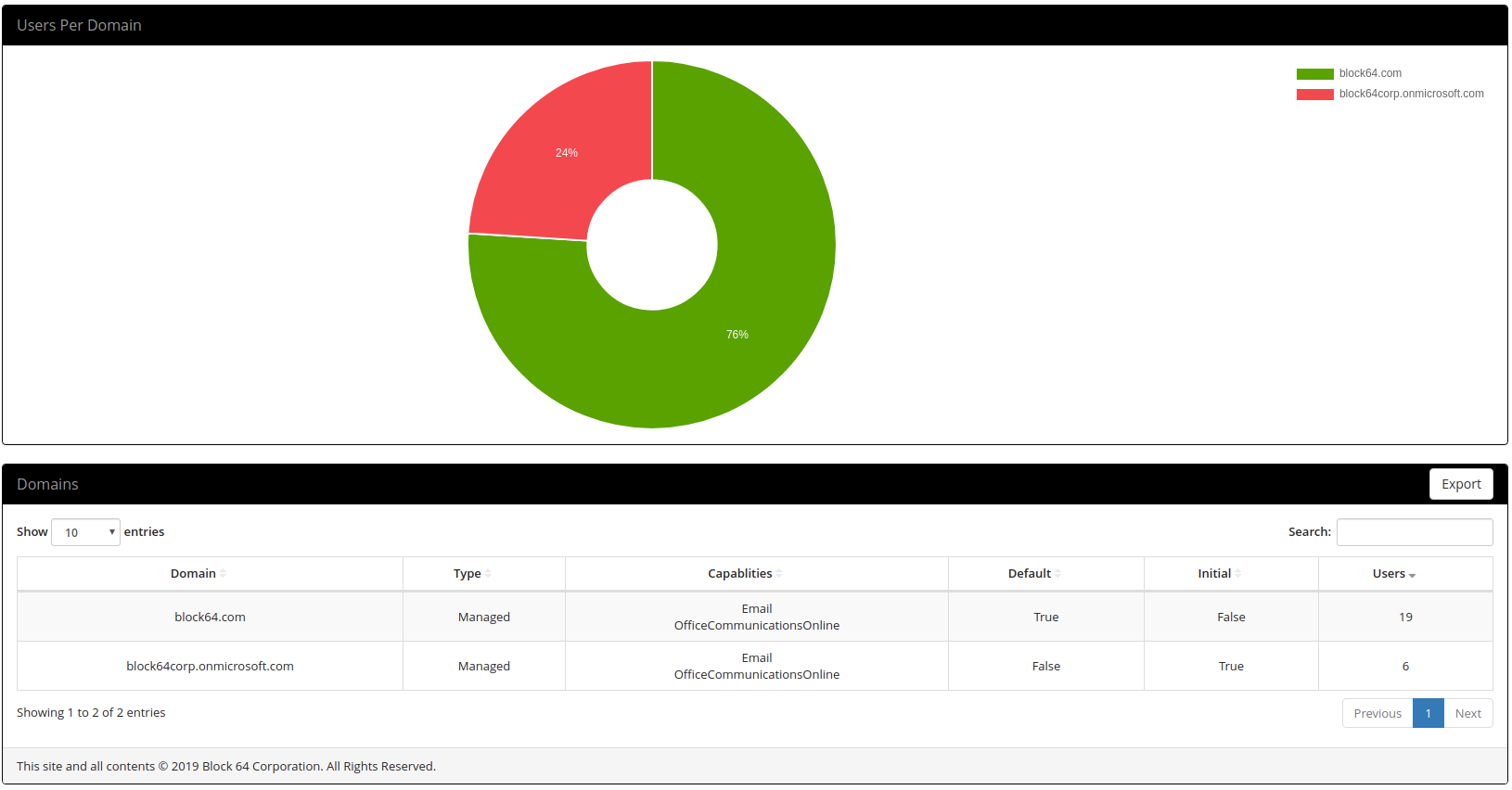Screen dimensions: 1512x790
Task: Click Managed type in block64.com row
Action: tap(484, 617)
